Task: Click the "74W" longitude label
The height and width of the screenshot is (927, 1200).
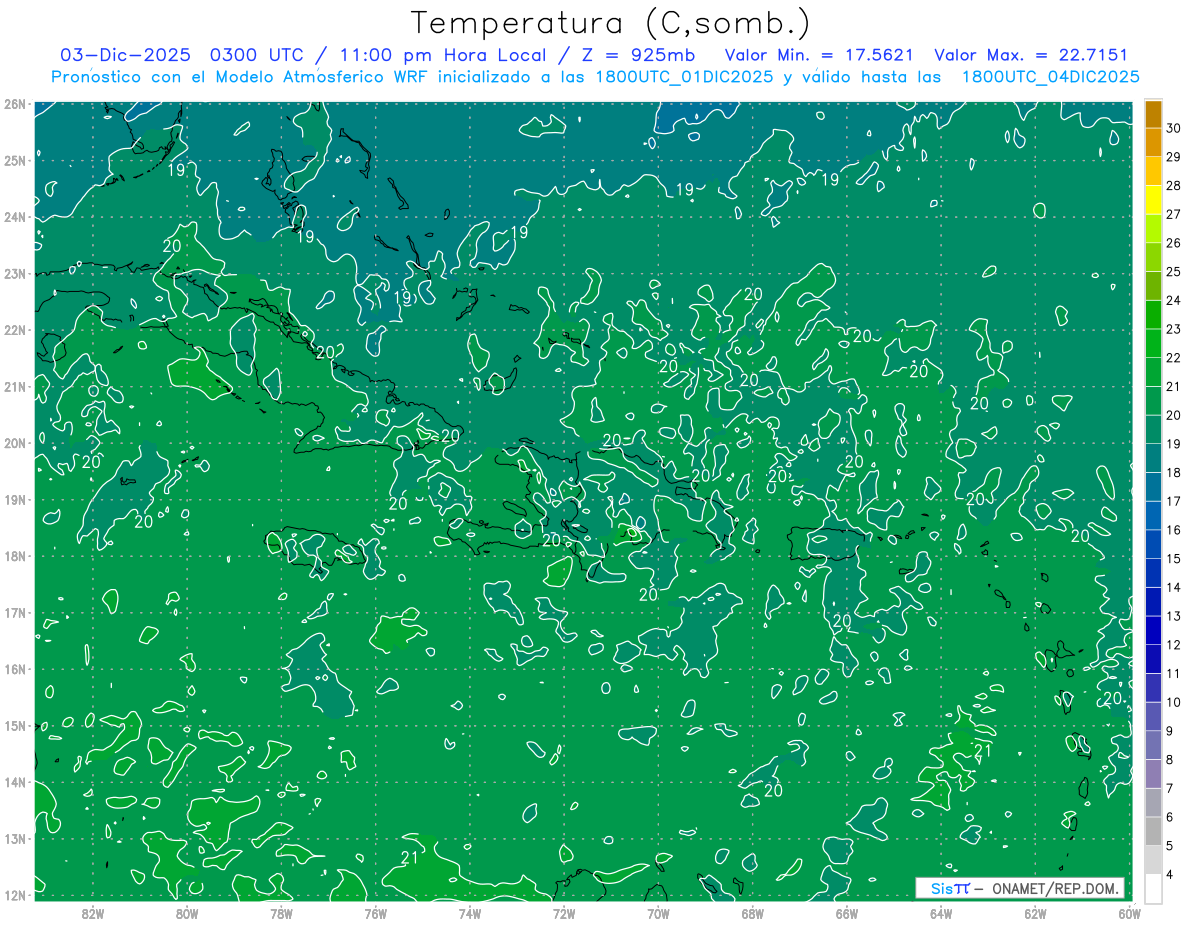Action: tap(470, 913)
